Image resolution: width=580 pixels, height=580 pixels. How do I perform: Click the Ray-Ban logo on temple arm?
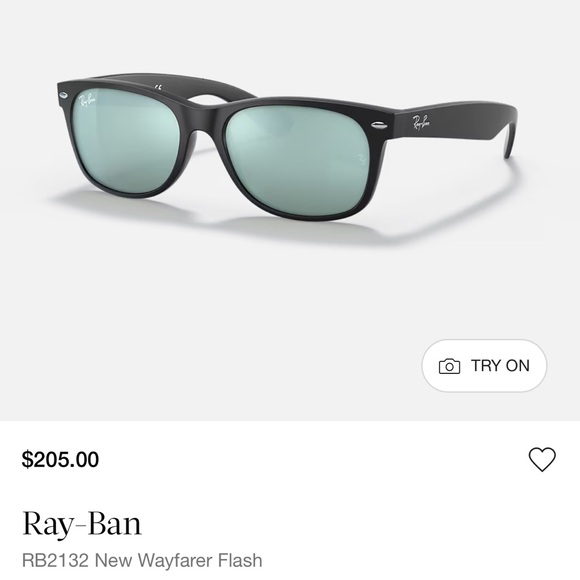(x=421, y=122)
